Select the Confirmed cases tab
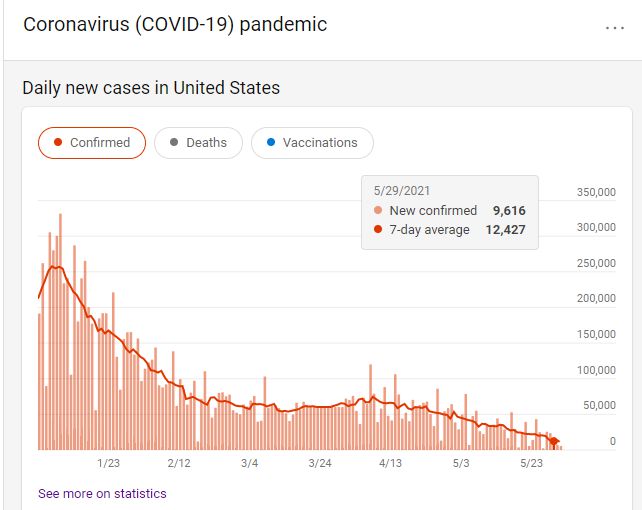The image size is (642, 510). pyautogui.click(x=92, y=142)
